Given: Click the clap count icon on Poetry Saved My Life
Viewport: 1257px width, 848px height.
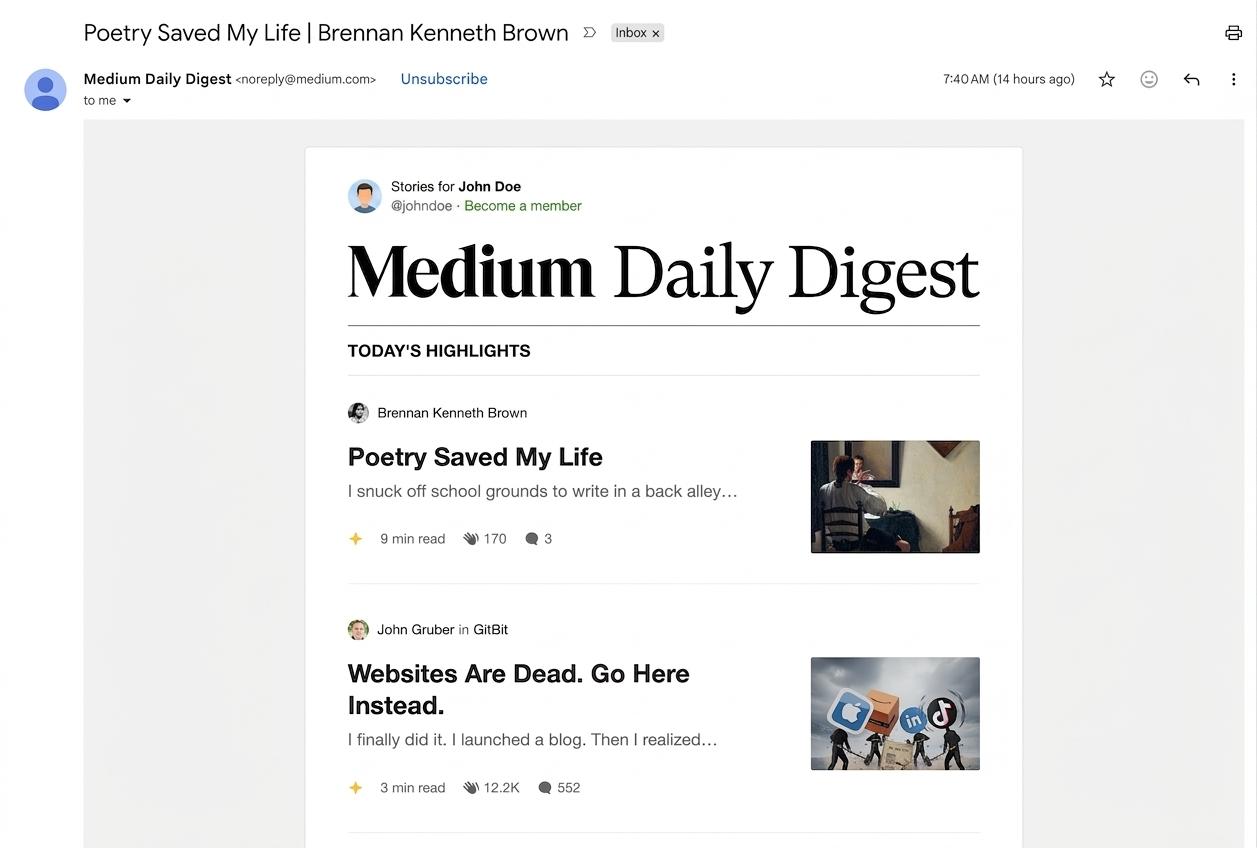Looking at the screenshot, I should pos(470,538).
